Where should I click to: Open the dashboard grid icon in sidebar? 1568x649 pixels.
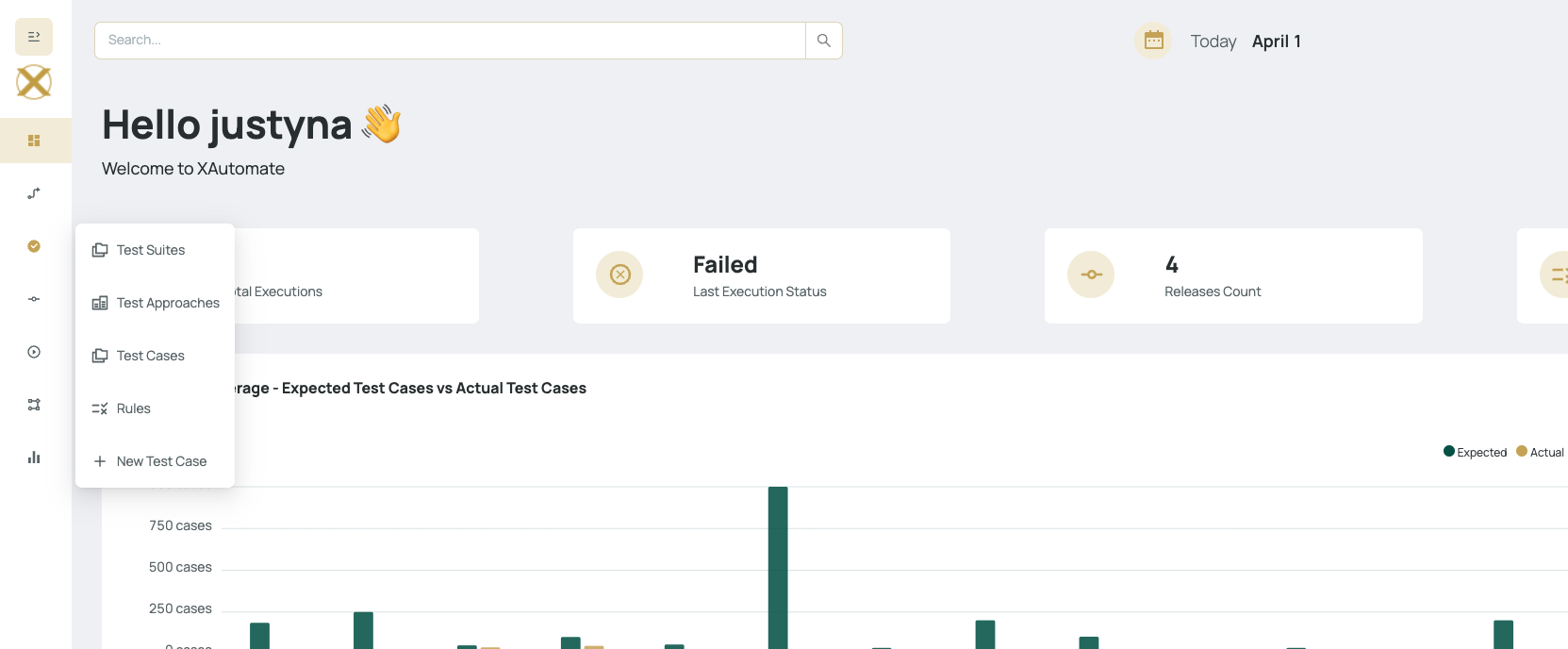click(34, 141)
